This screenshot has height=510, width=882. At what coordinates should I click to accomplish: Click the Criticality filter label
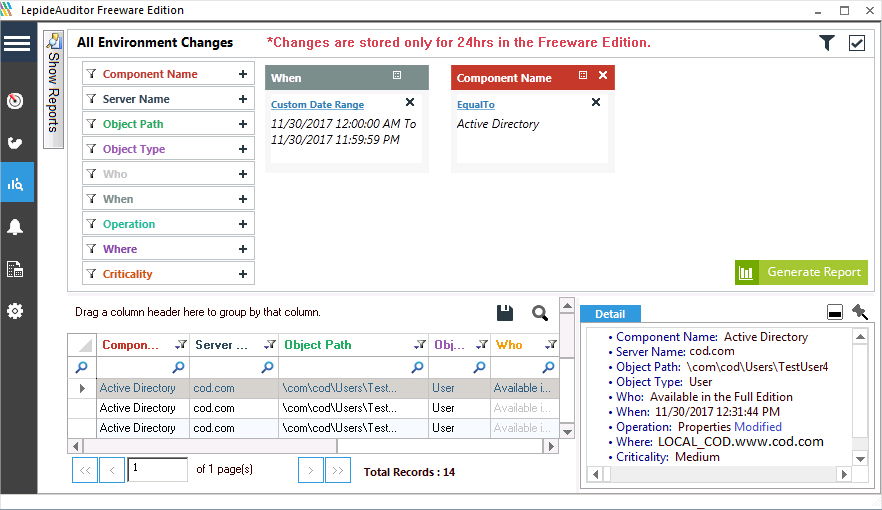coord(127,274)
